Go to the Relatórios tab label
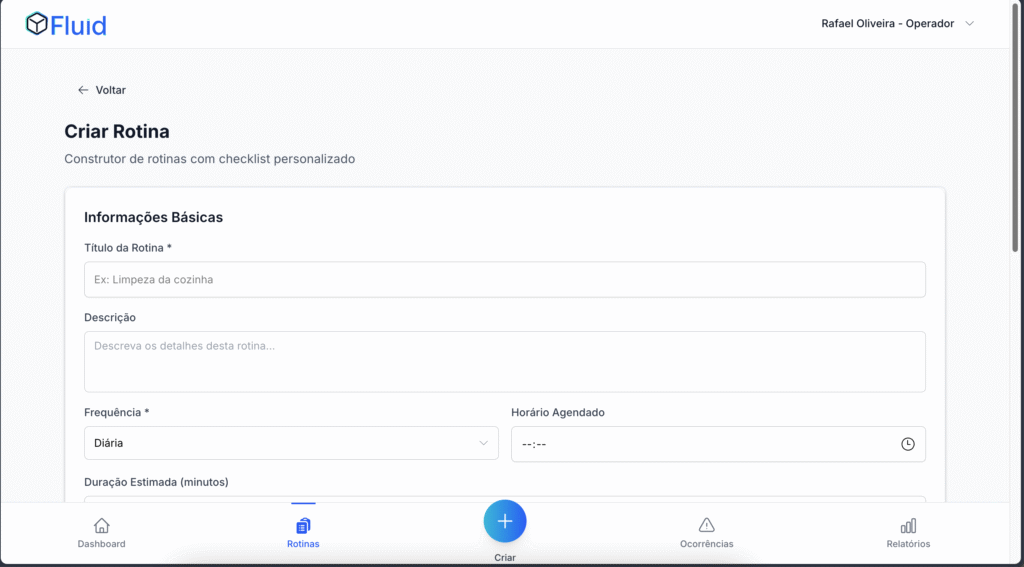 (908, 544)
